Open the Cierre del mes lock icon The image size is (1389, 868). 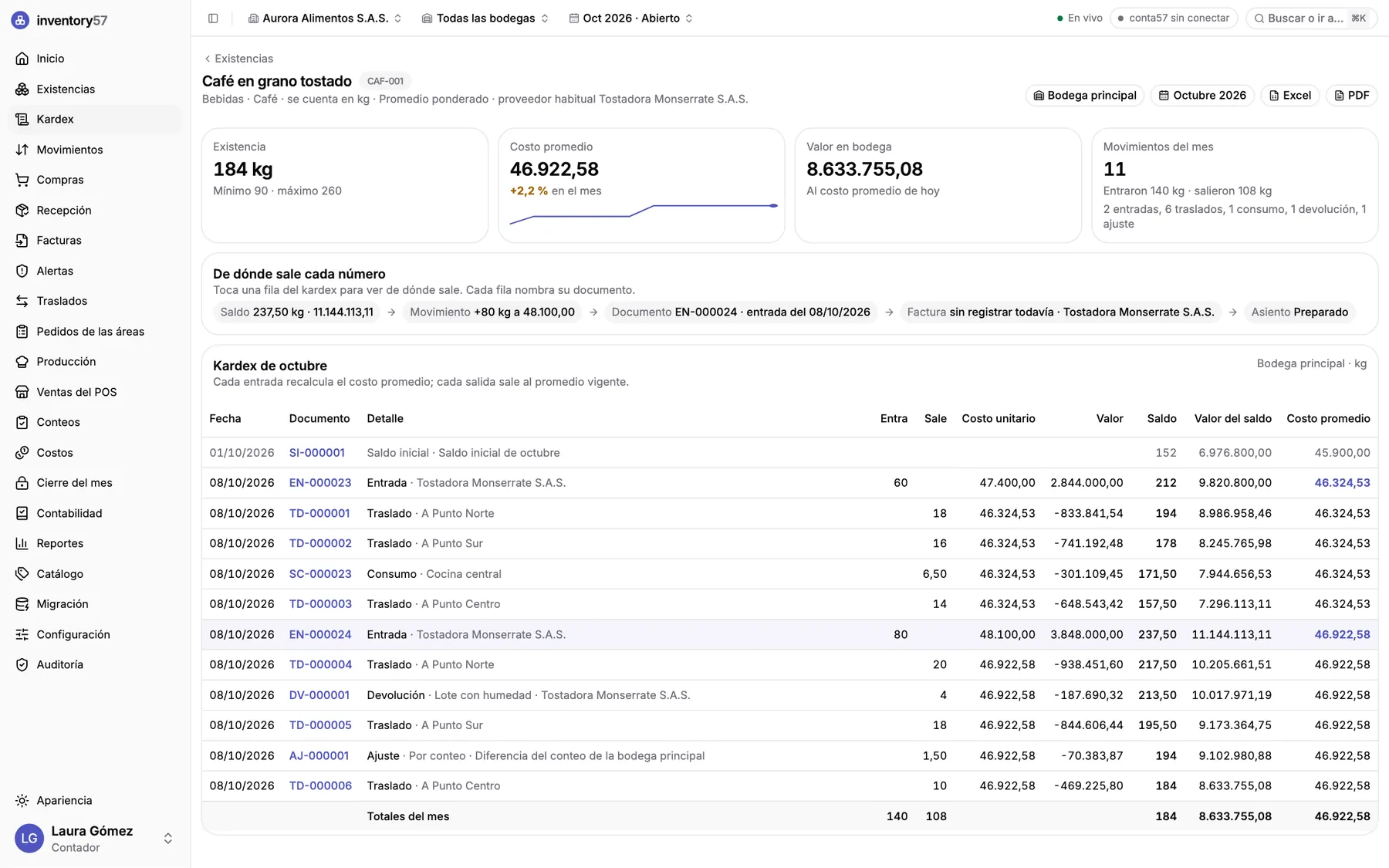[22, 483]
